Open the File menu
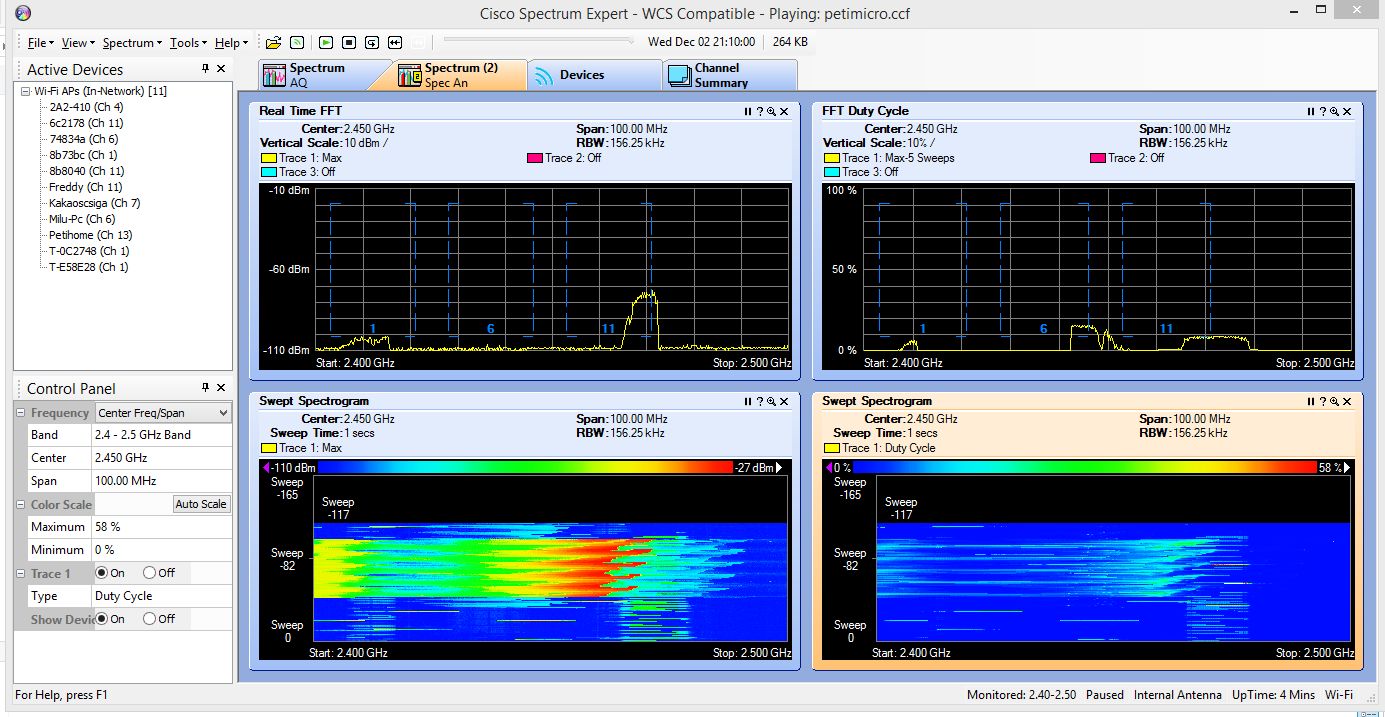Image resolution: width=1385 pixels, height=717 pixels. click(x=40, y=43)
